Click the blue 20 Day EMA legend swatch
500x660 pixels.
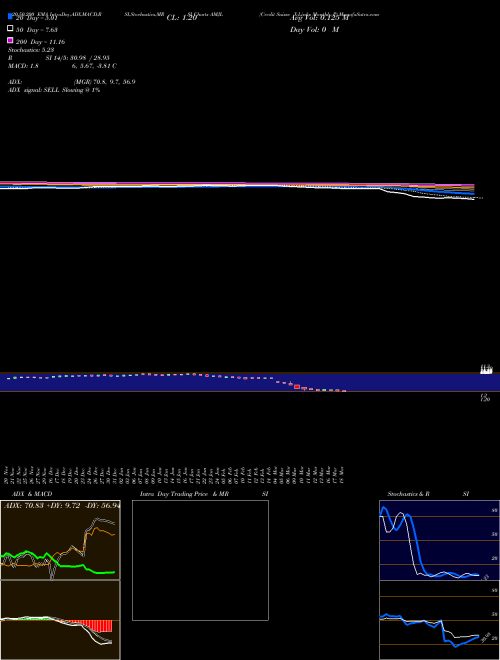[x=10, y=16]
